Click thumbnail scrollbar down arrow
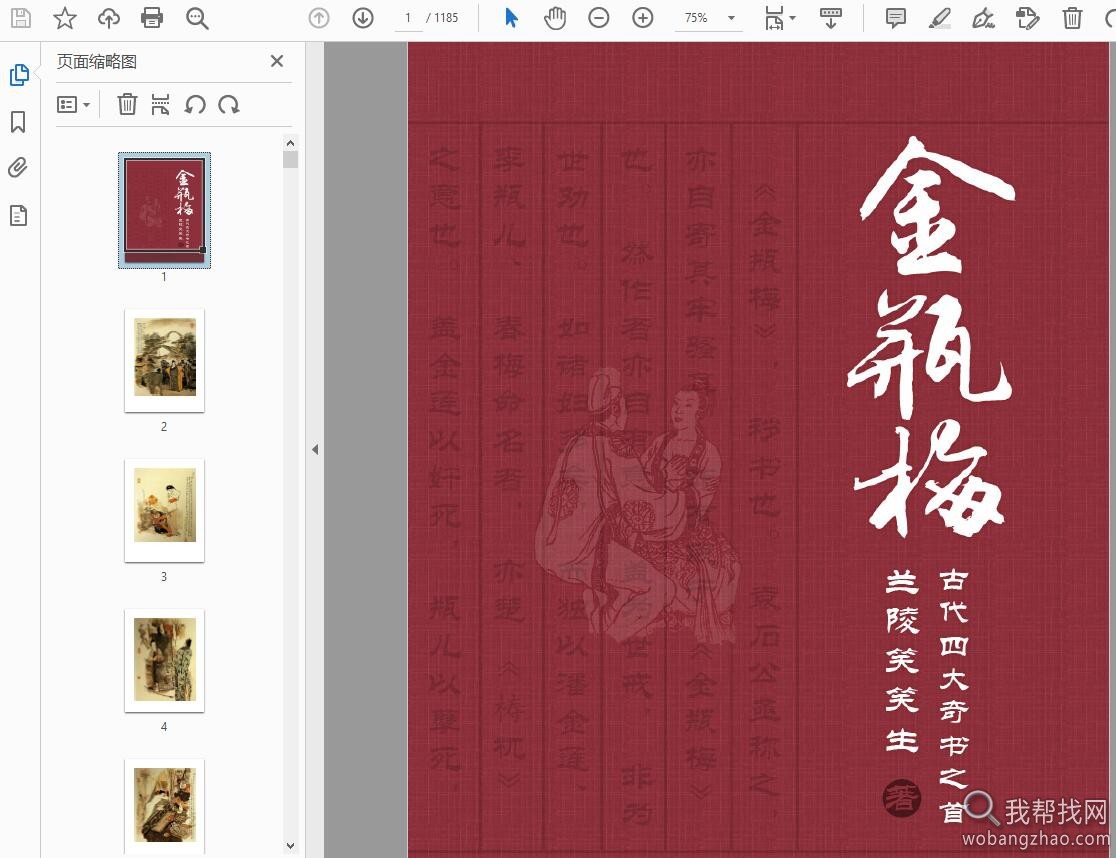 pyautogui.click(x=290, y=845)
